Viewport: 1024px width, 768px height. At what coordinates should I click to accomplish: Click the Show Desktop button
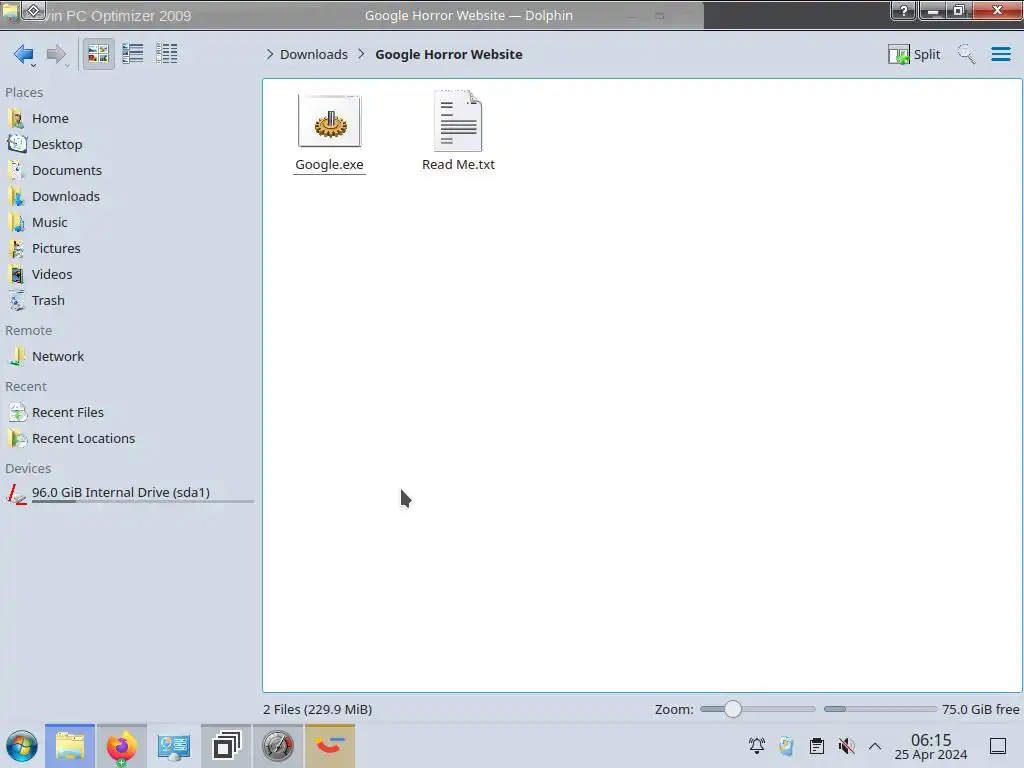[x=998, y=746]
